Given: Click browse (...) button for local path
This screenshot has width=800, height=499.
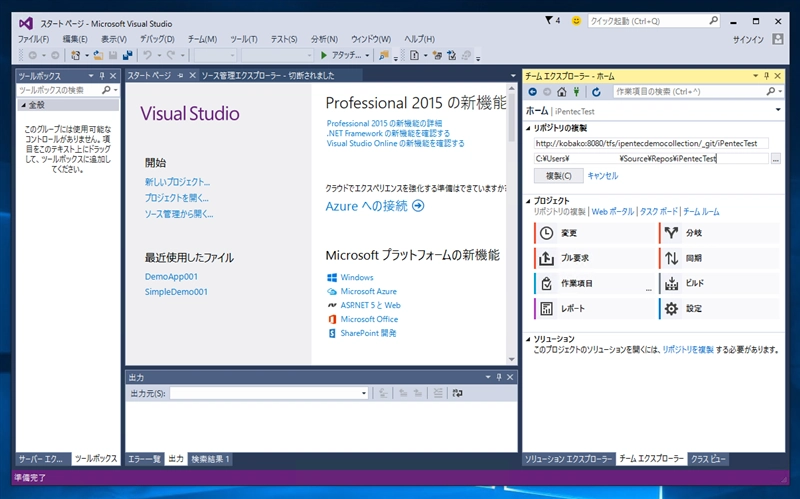Looking at the screenshot, I should [x=776, y=159].
